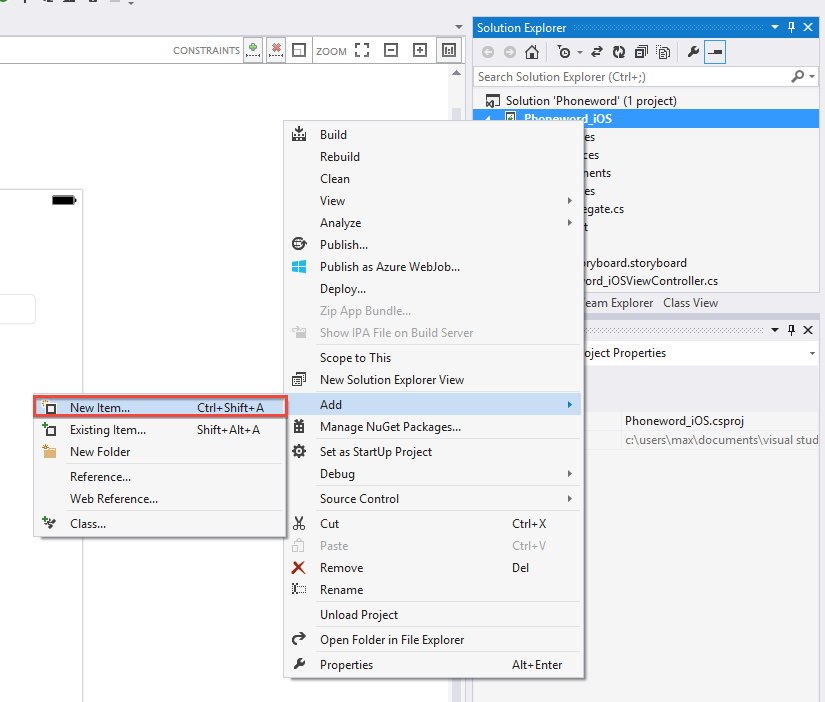Viewport: 825px width, 702px height.
Task: Open the Pending Changes Filter dropdown arrow
Action: click(x=580, y=52)
